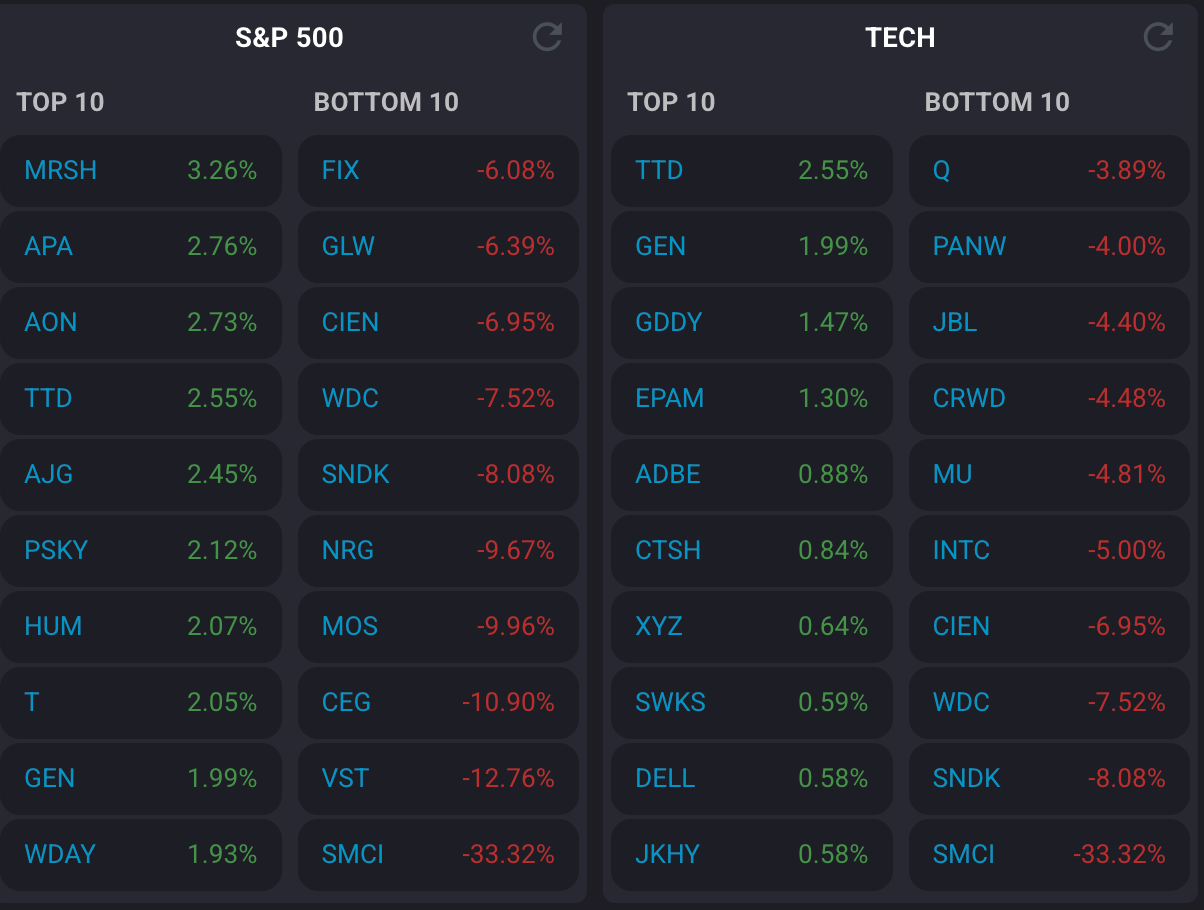Open the PANW ticker link

coord(969,247)
